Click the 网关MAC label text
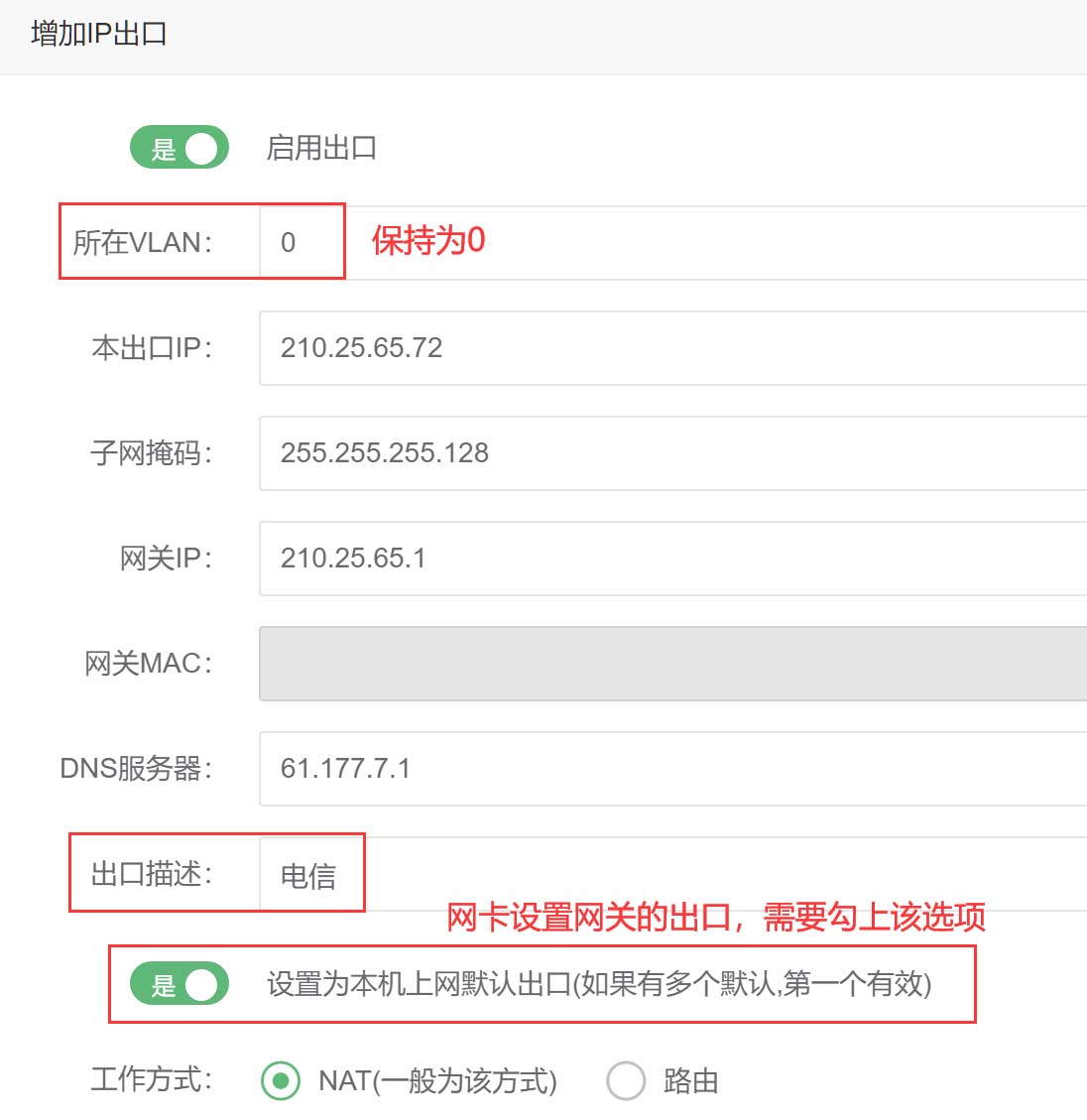1087x1120 pixels. click(x=149, y=663)
